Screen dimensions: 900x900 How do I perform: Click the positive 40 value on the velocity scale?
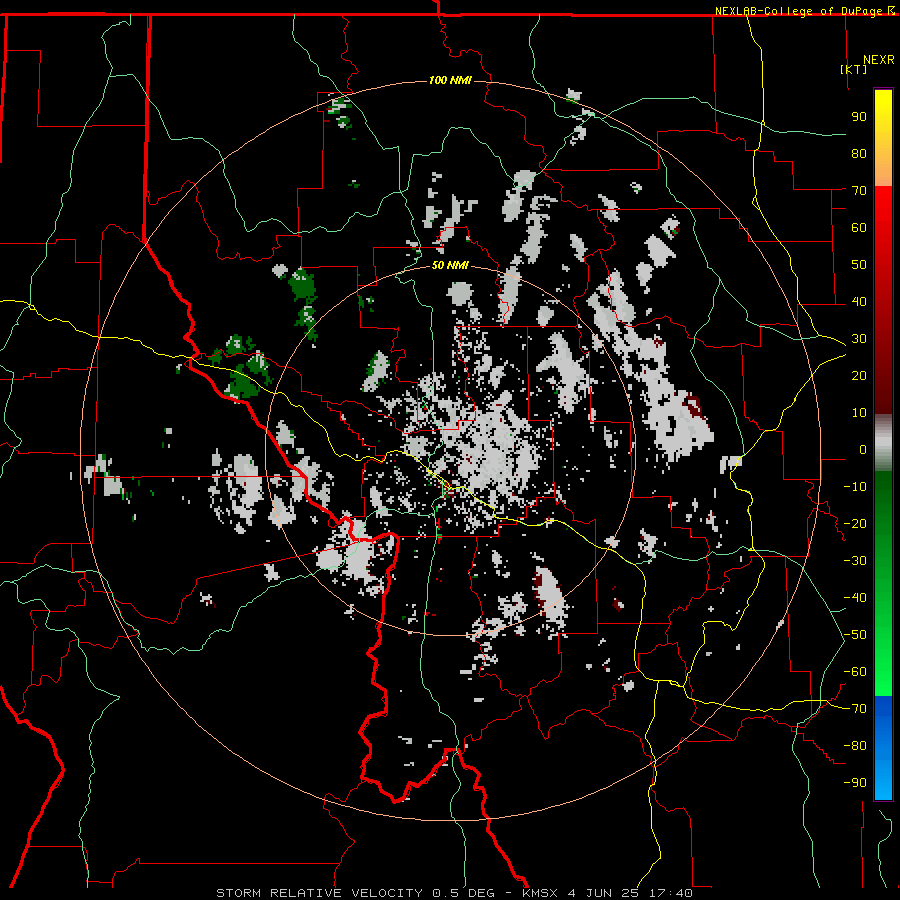(859, 301)
